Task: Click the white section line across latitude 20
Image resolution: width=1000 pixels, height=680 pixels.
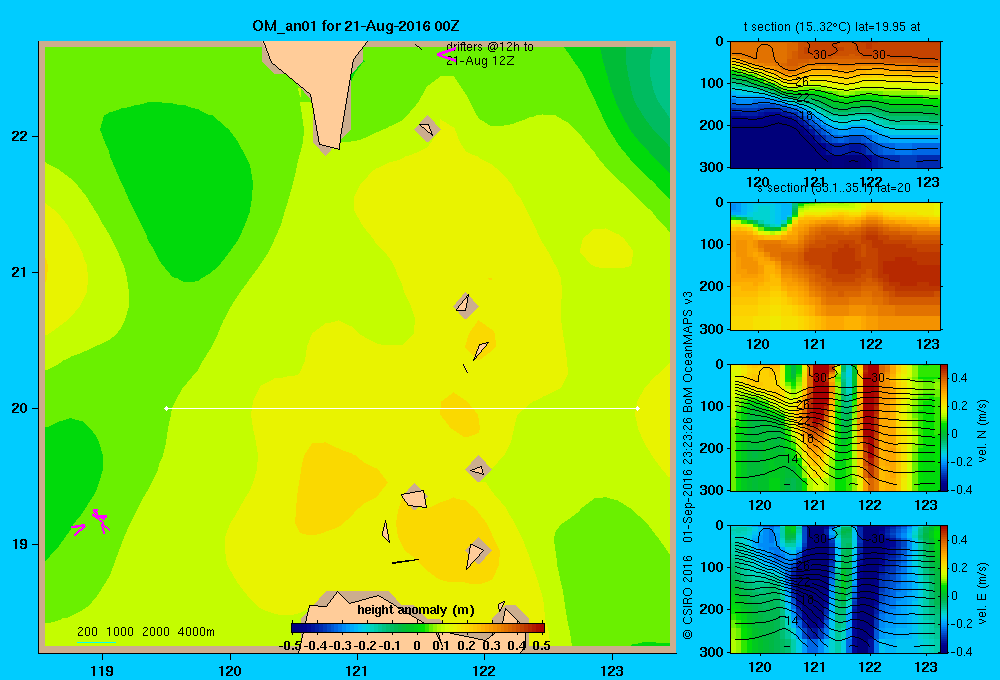Action: [x=402, y=408]
